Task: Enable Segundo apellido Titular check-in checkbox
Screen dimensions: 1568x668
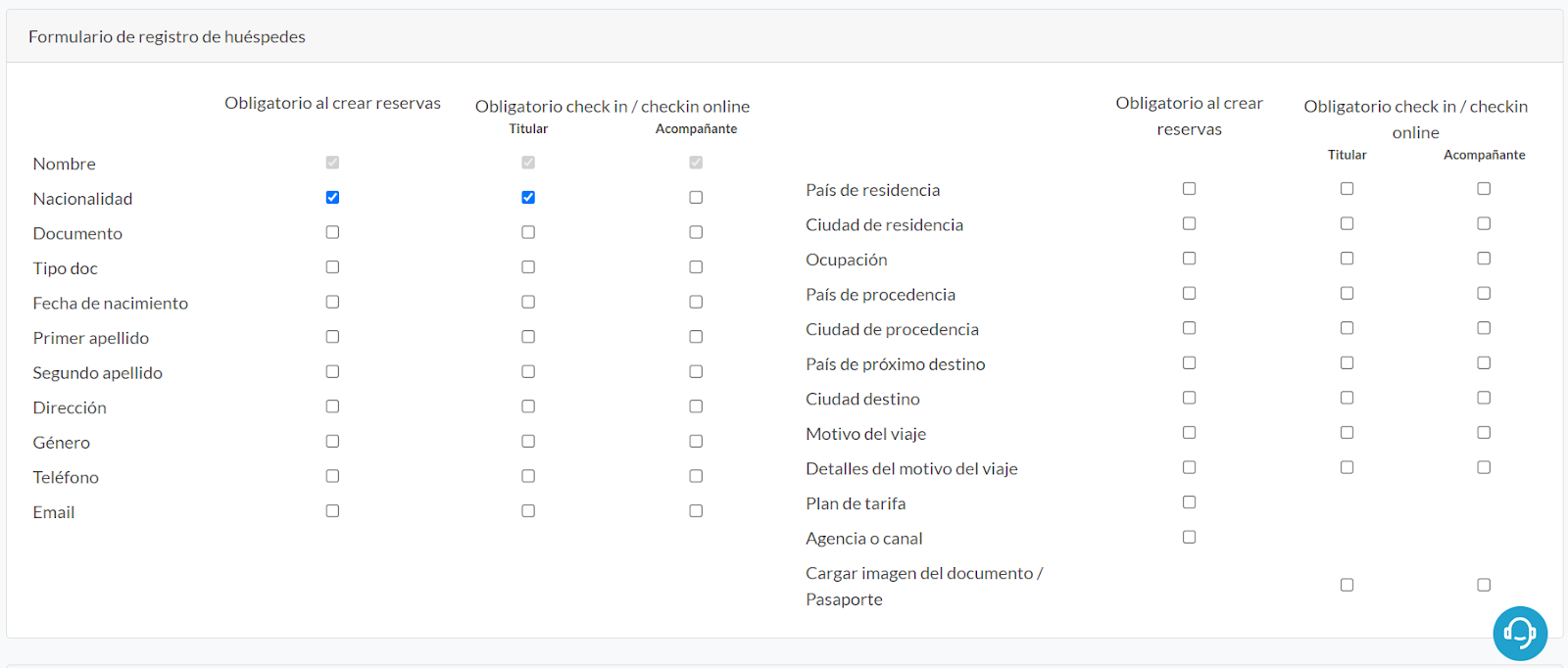Action: 528,371
